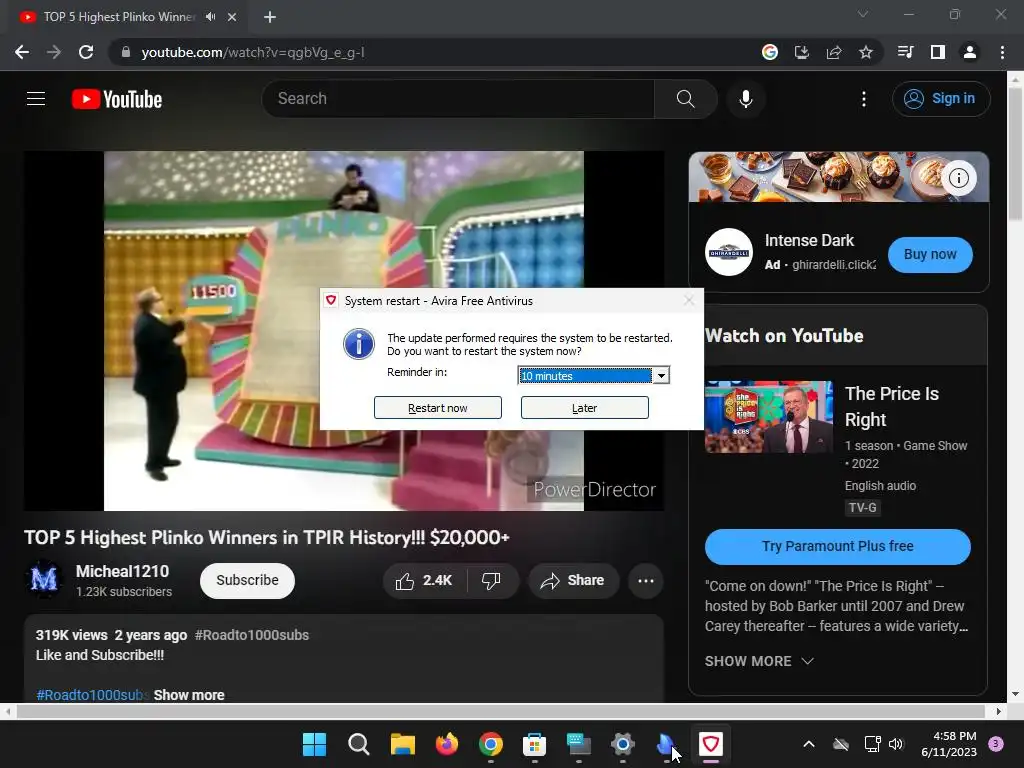Click the Sign in button

[x=940, y=99]
